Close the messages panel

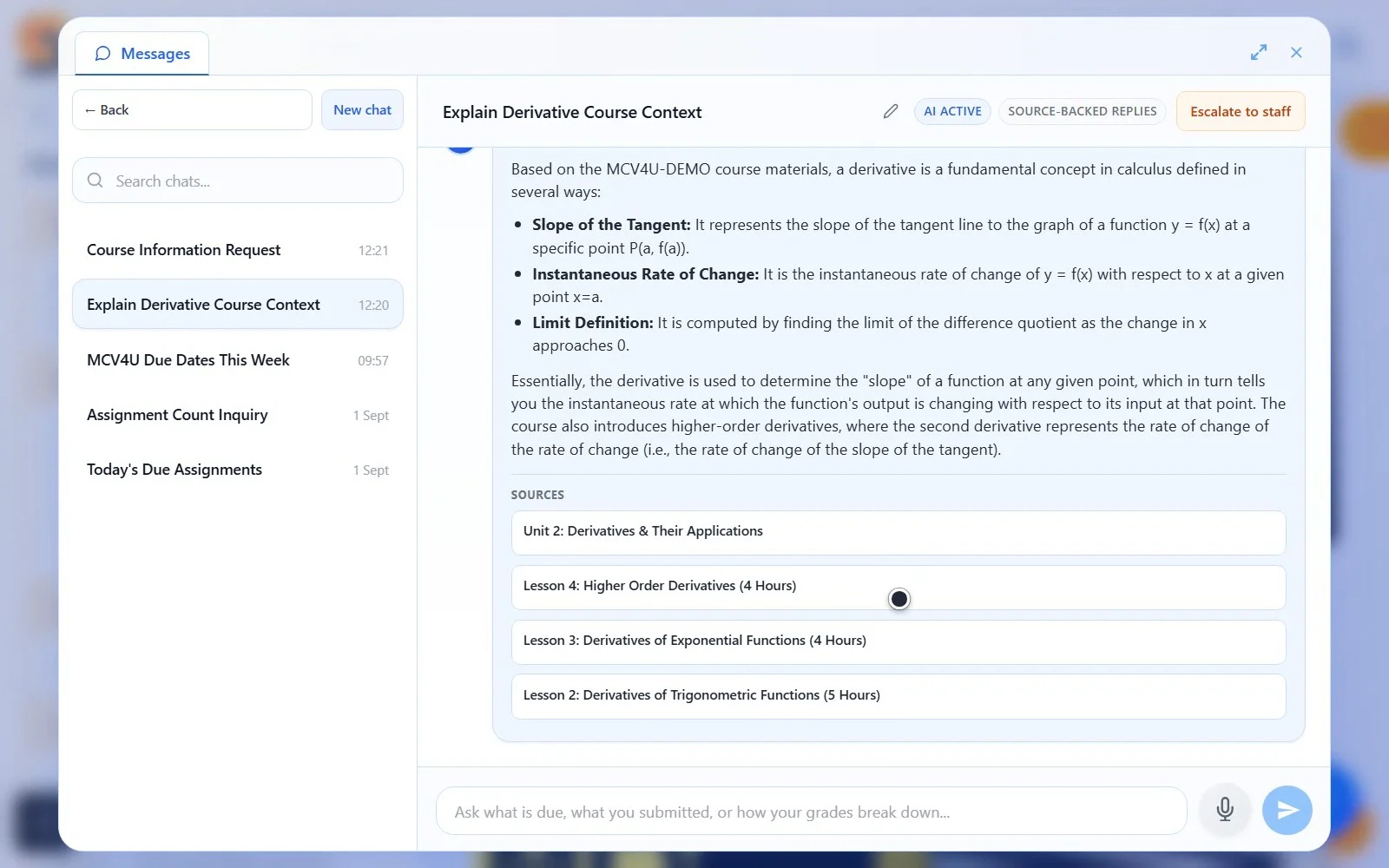tap(1296, 53)
